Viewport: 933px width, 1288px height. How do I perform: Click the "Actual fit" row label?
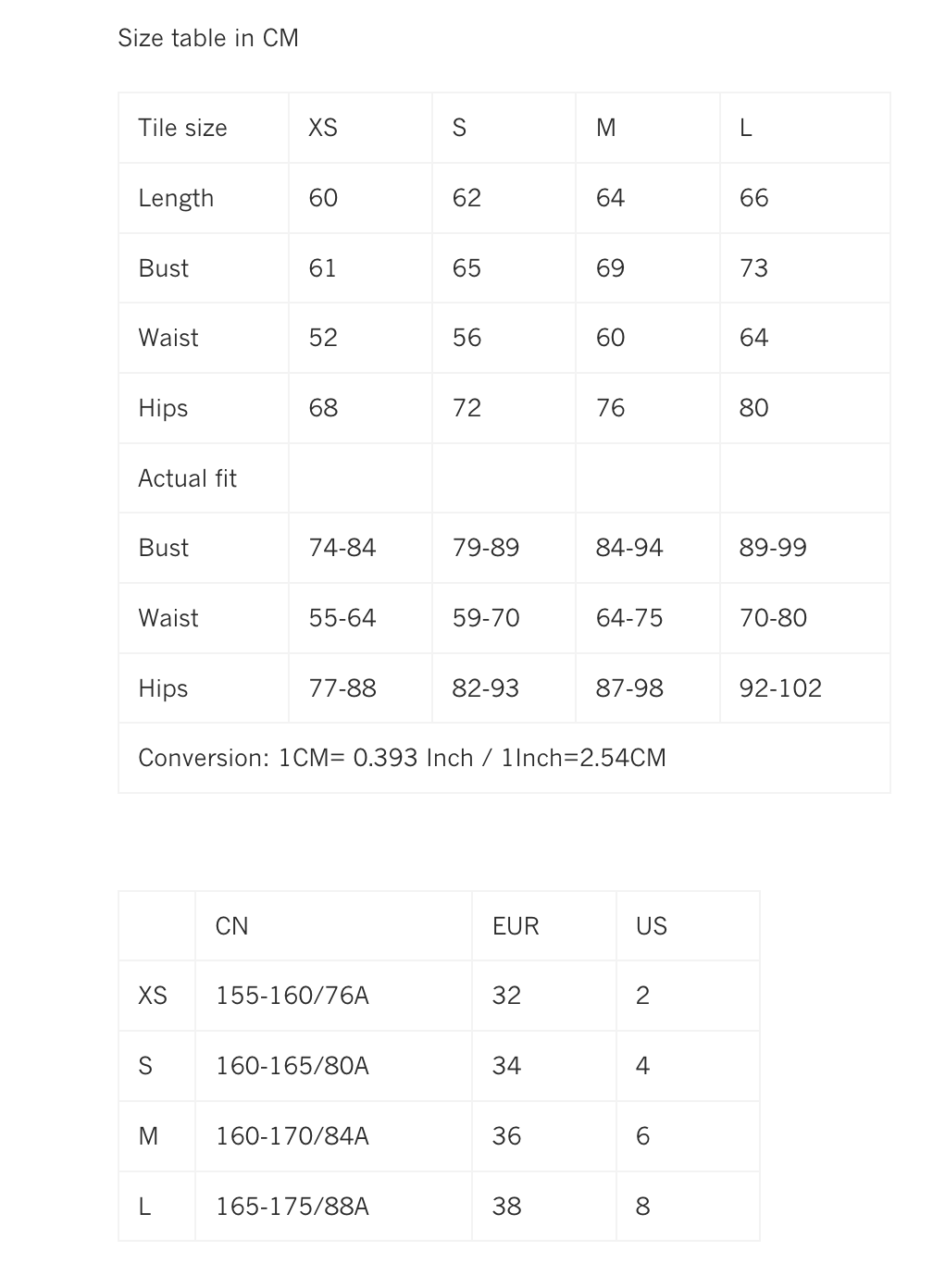(x=187, y=478)
